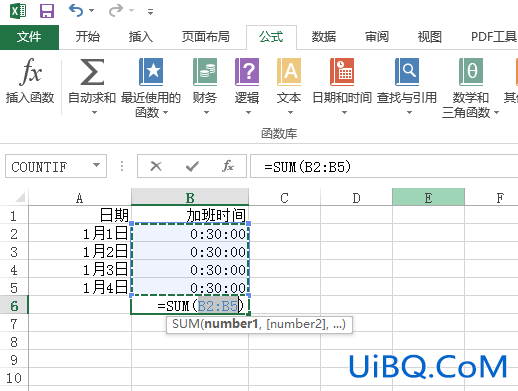Cancel the formula entry with X

(156, 166)
